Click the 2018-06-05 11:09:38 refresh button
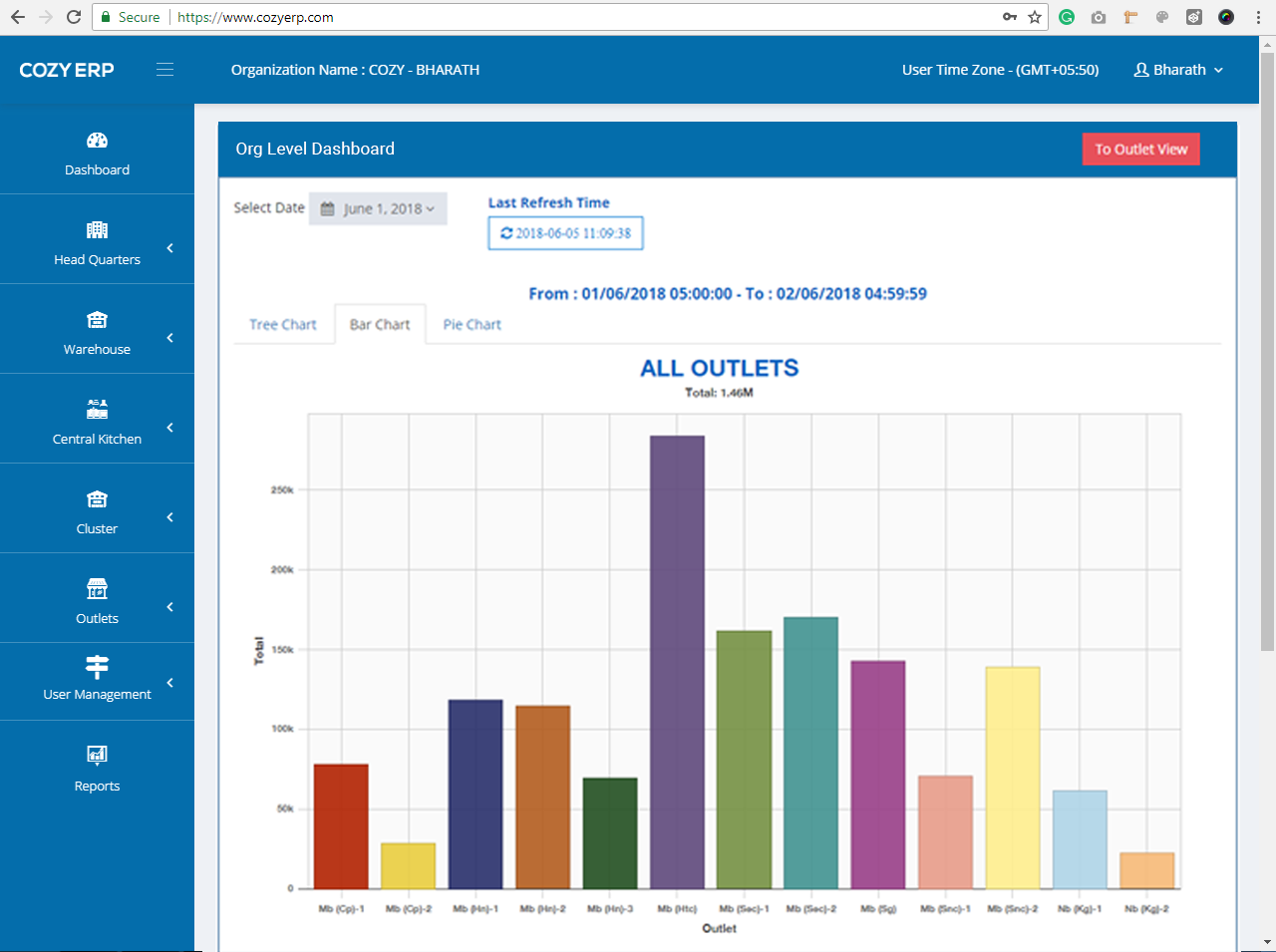Viewport: 1276px width, 952px height. click(x=566, y=233)
